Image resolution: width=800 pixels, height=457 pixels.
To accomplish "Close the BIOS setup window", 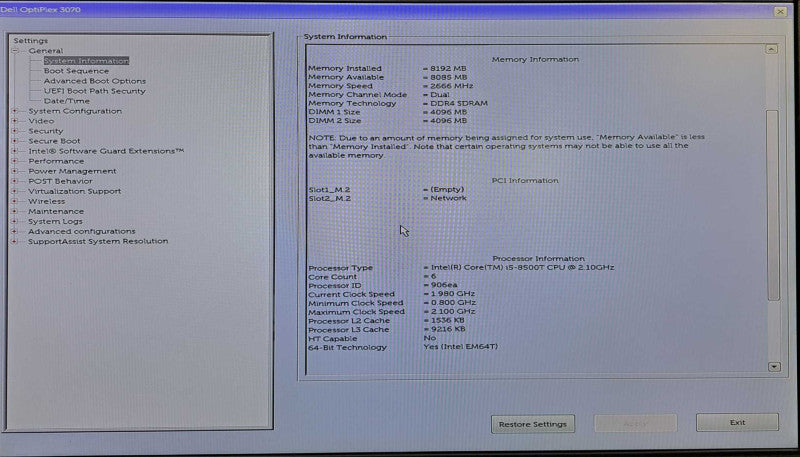I will click(780, 11).
